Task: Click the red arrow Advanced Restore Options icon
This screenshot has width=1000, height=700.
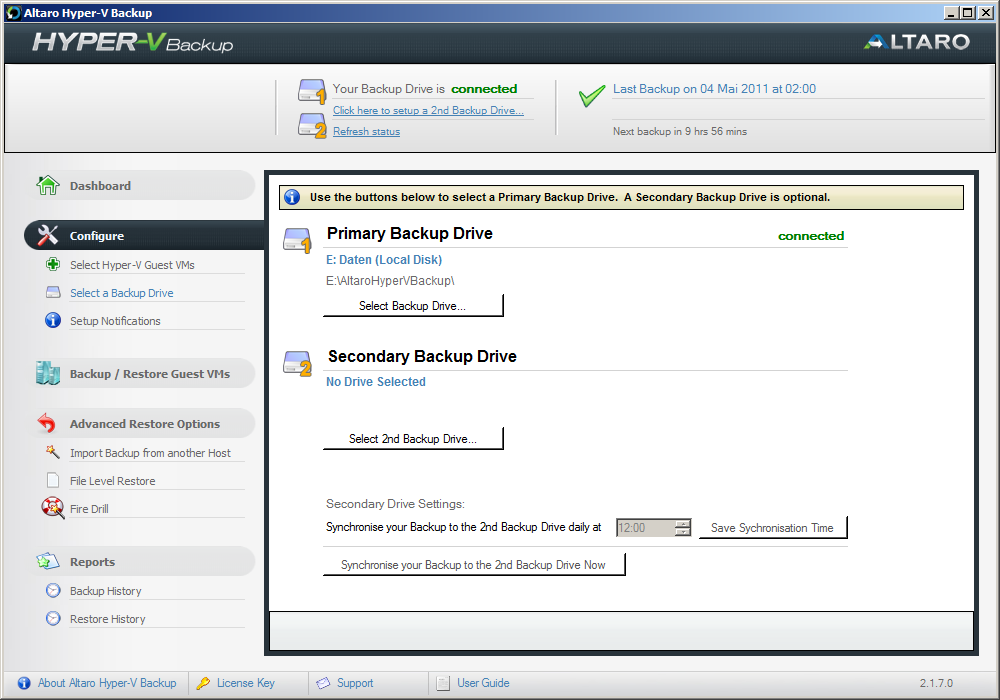Action: pyautogui.click(x=47, y=423)
